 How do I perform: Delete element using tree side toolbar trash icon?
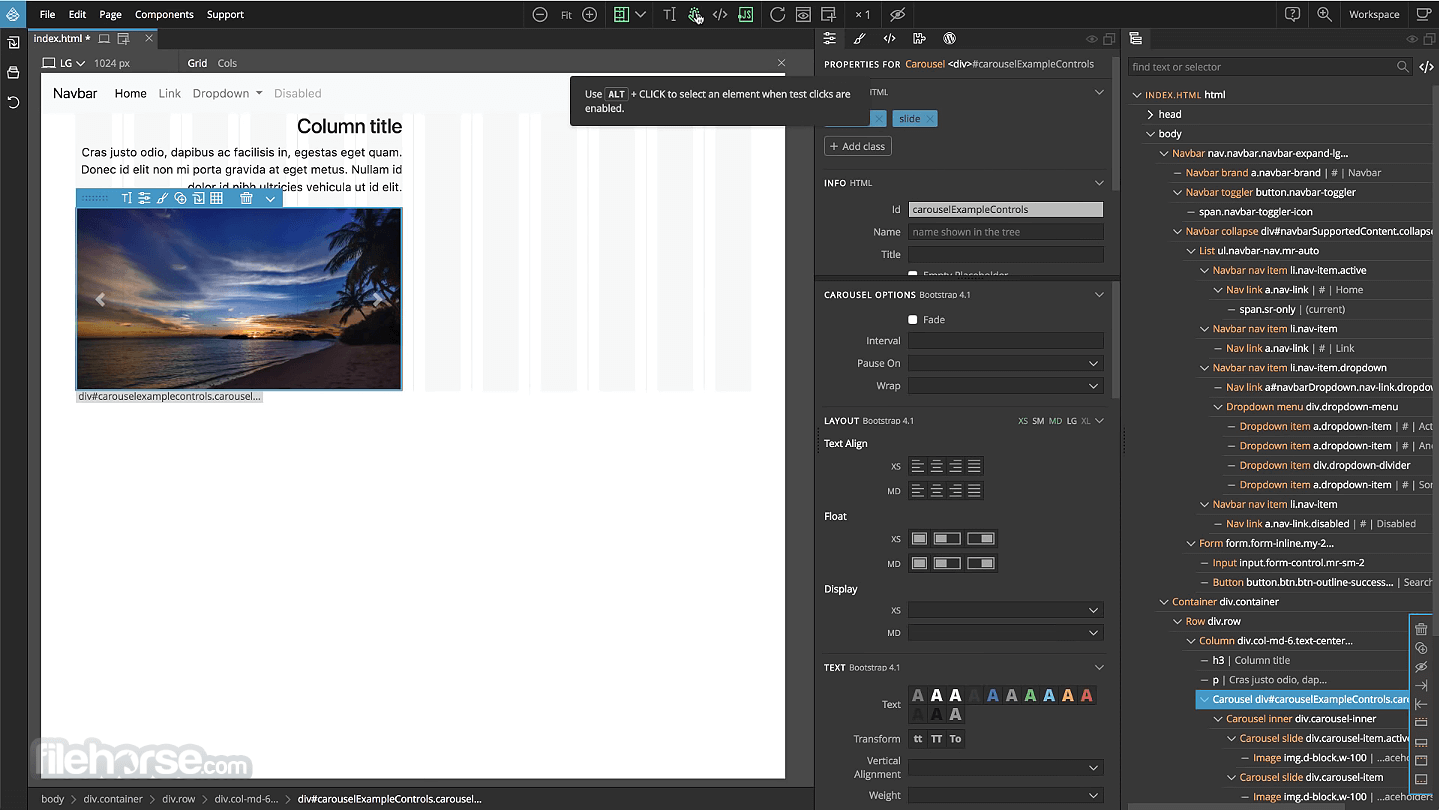(x=1421, y=629)
